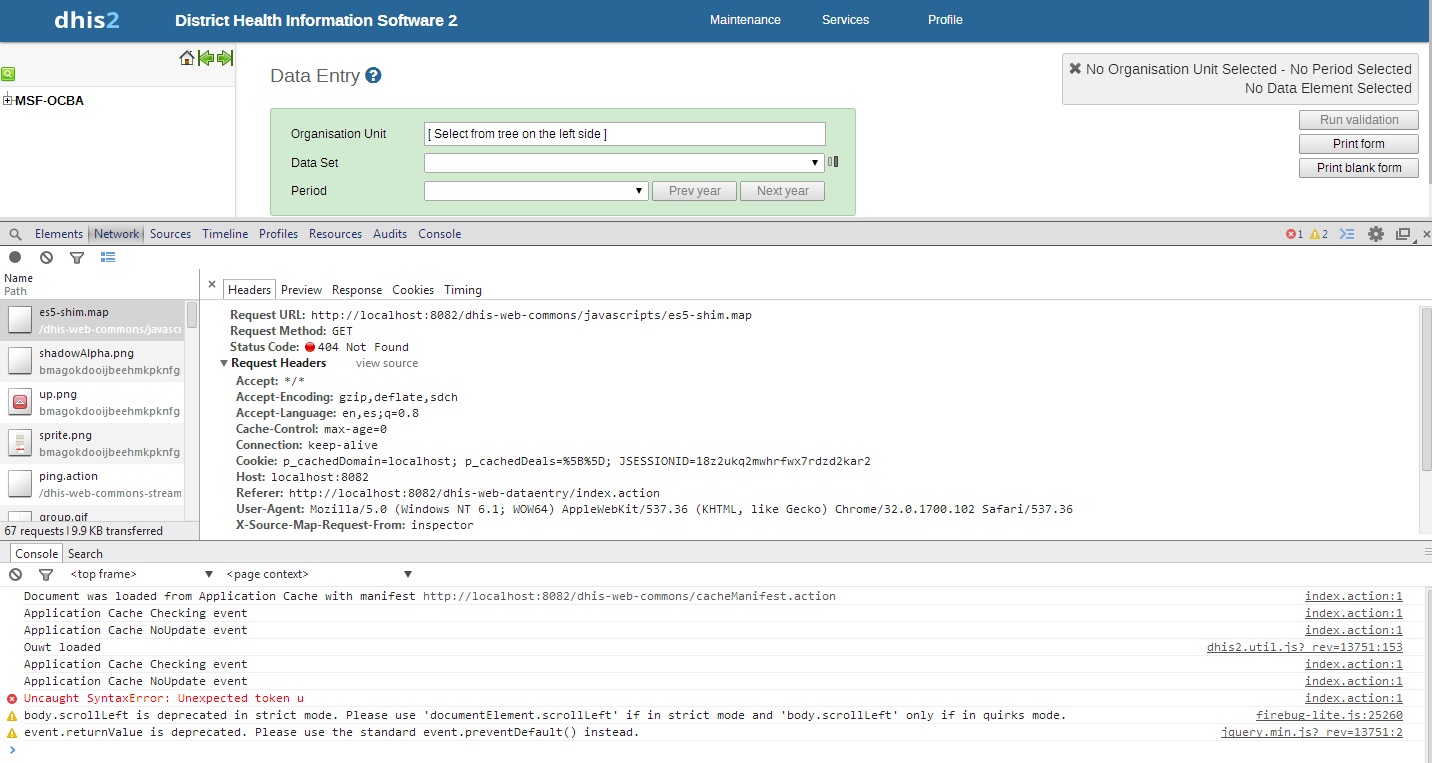Screen dimensions: 1432x763
Task: Click the Print blank form button
Action: pyautogui.click(x=1358, y=168)
